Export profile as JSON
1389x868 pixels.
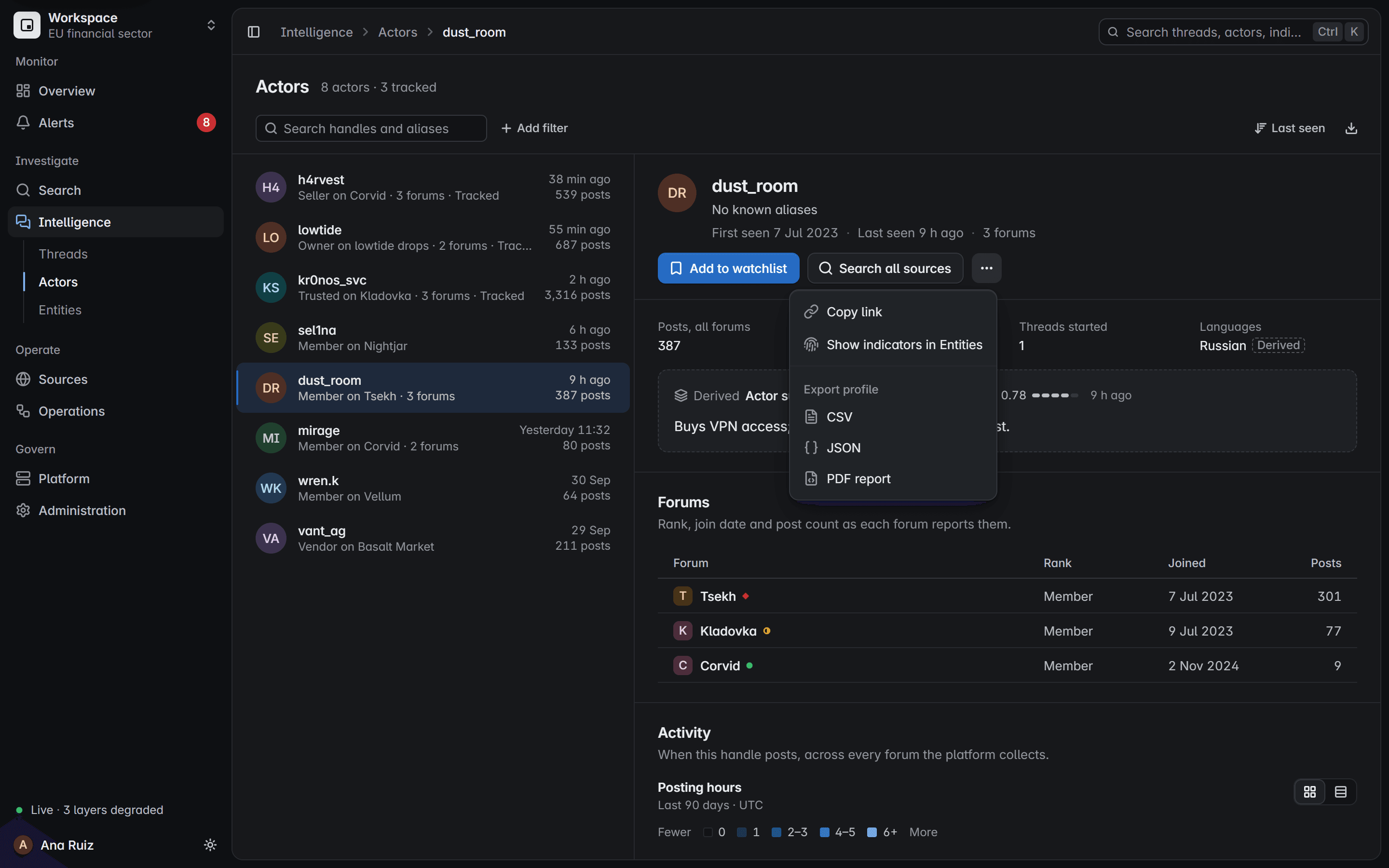pyautogui.click(x=893, y=448)
